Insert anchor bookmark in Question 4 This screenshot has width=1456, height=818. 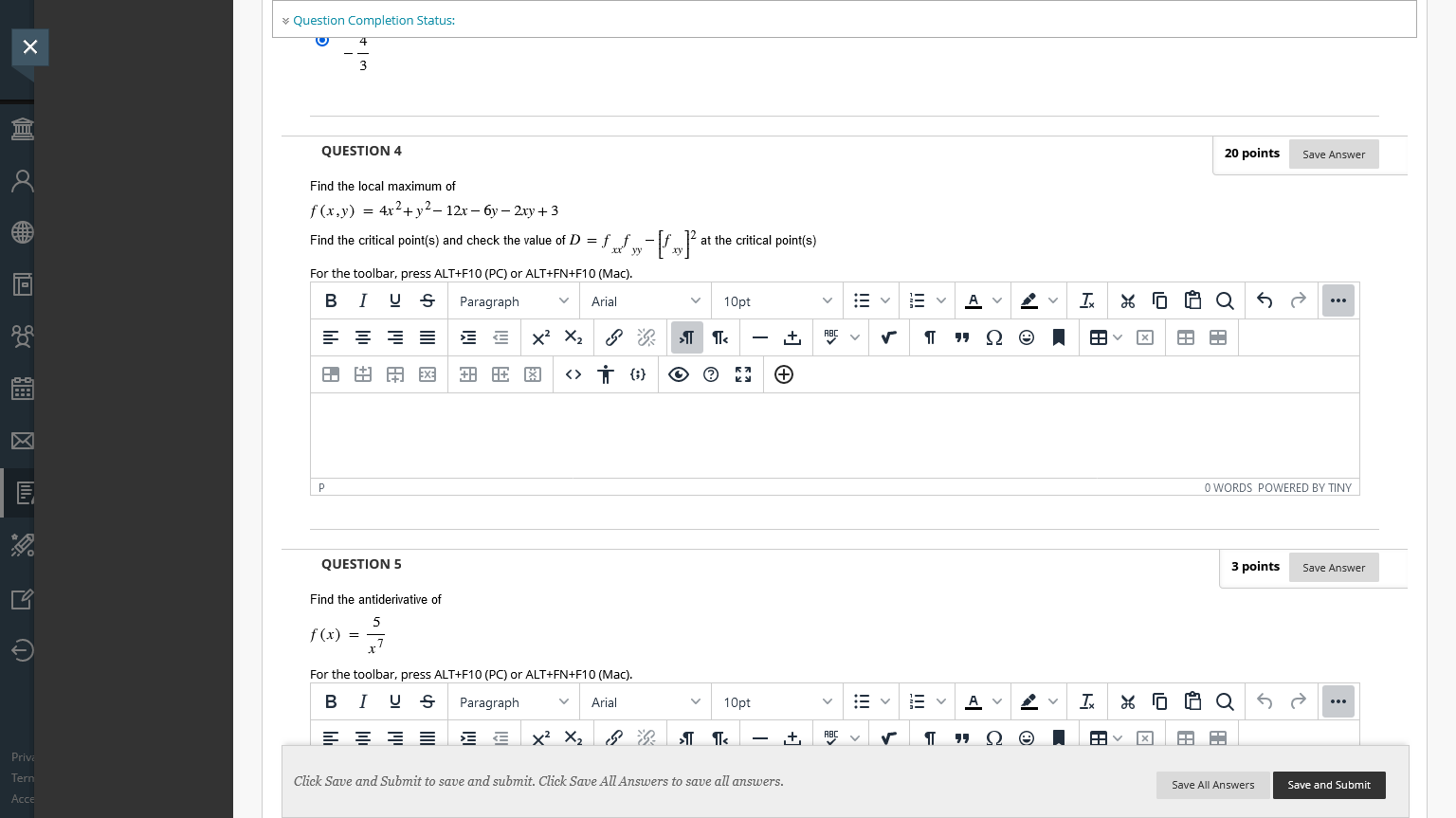1059,337
